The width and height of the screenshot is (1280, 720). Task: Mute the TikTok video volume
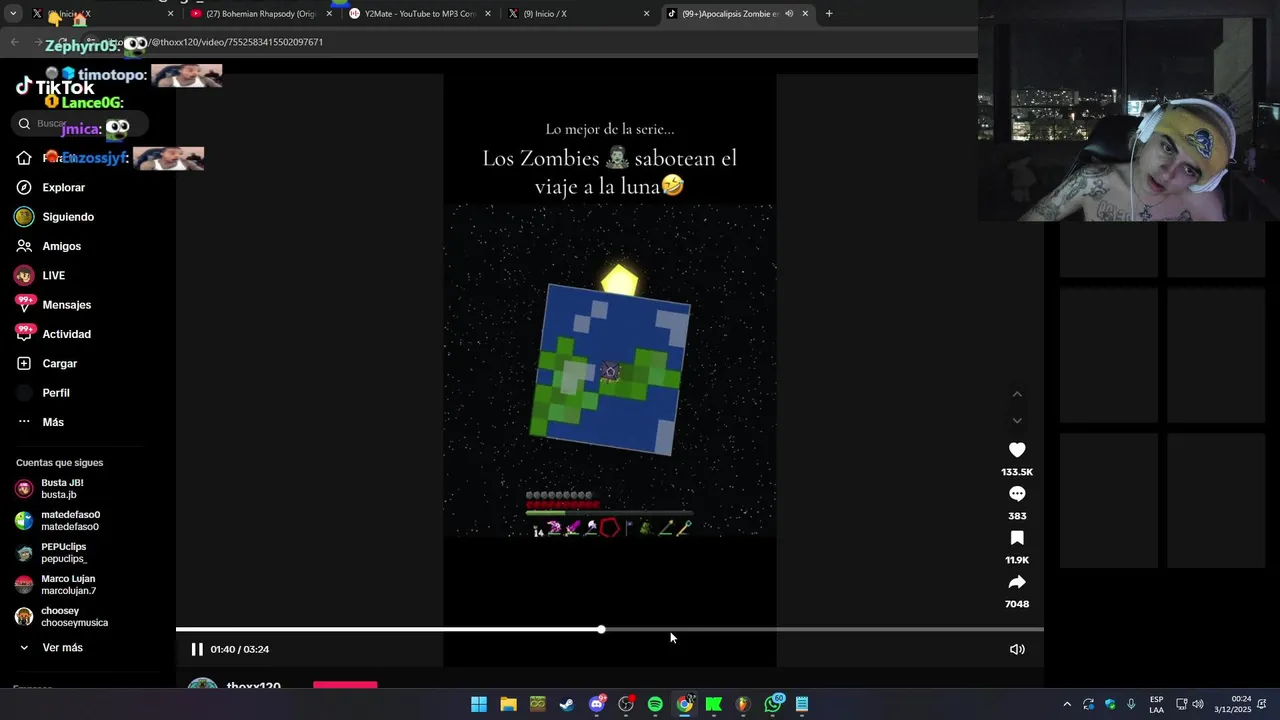1017,649
